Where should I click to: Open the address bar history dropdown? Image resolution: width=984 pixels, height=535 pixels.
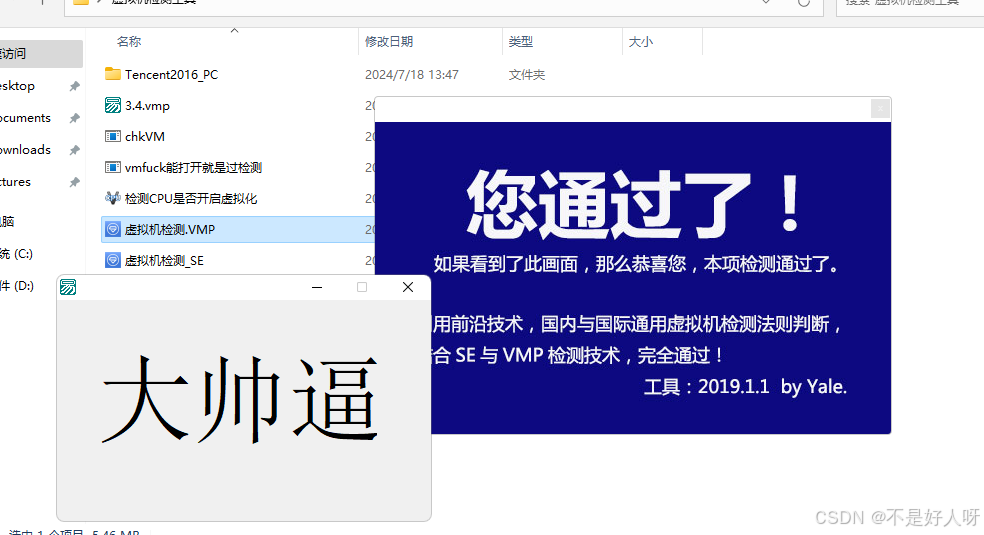coord(766,3)
